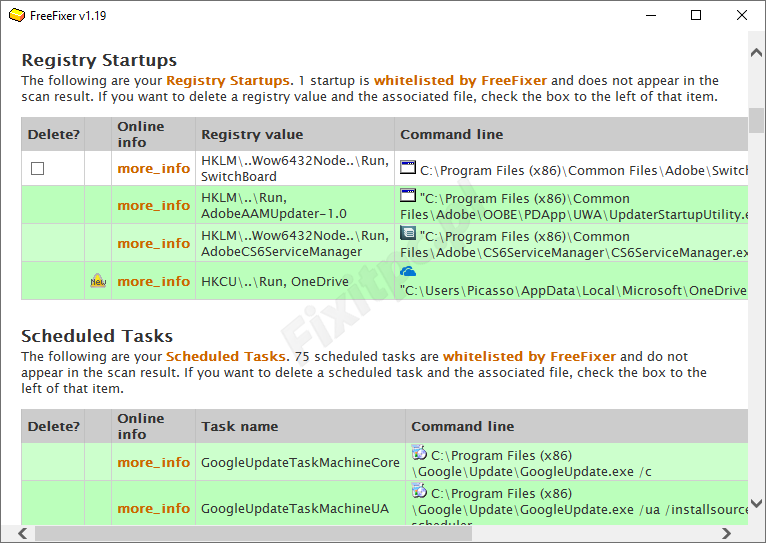The image size is (766, 543).
Task: Click the horizontal scrollbar thumb
Action: click(253, 533)
